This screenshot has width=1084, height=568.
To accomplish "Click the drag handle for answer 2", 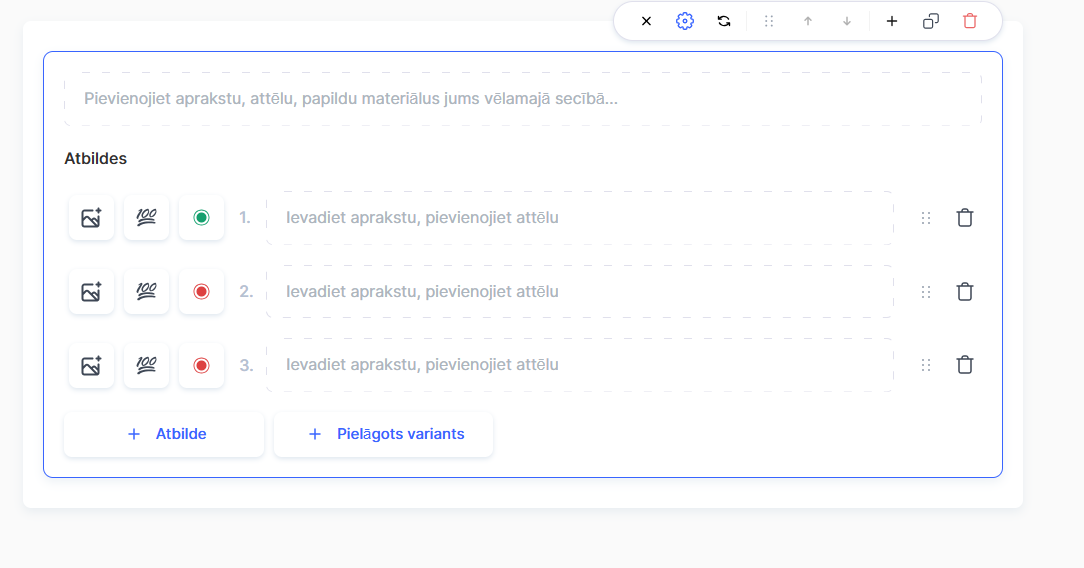I will [x=926, y=292].
